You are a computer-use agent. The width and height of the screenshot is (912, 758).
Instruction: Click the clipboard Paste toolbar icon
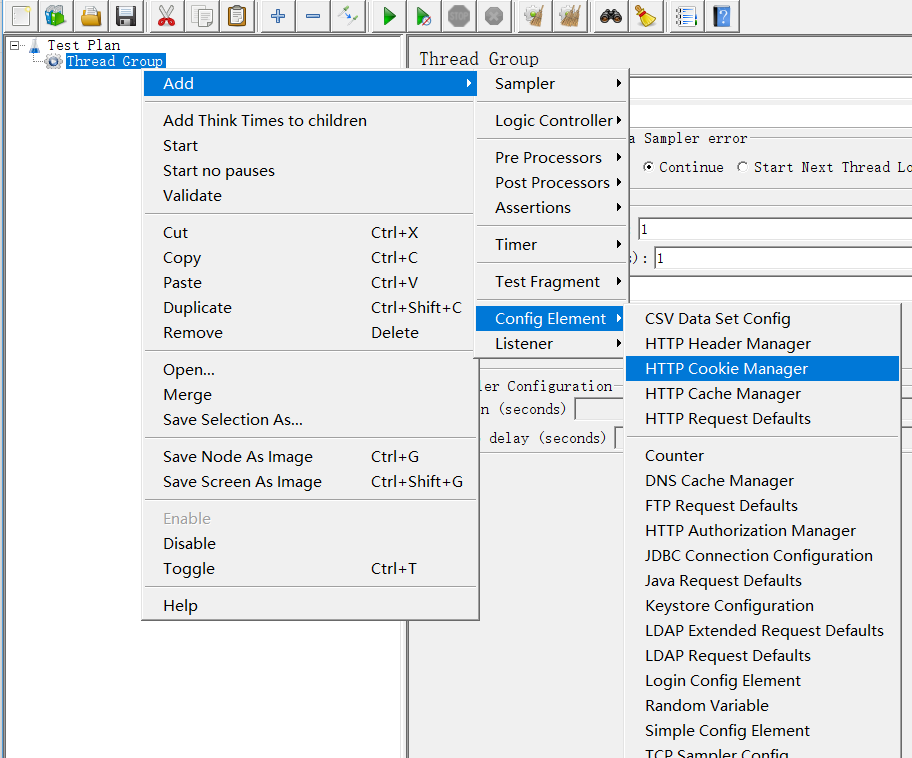coord(237,16)
